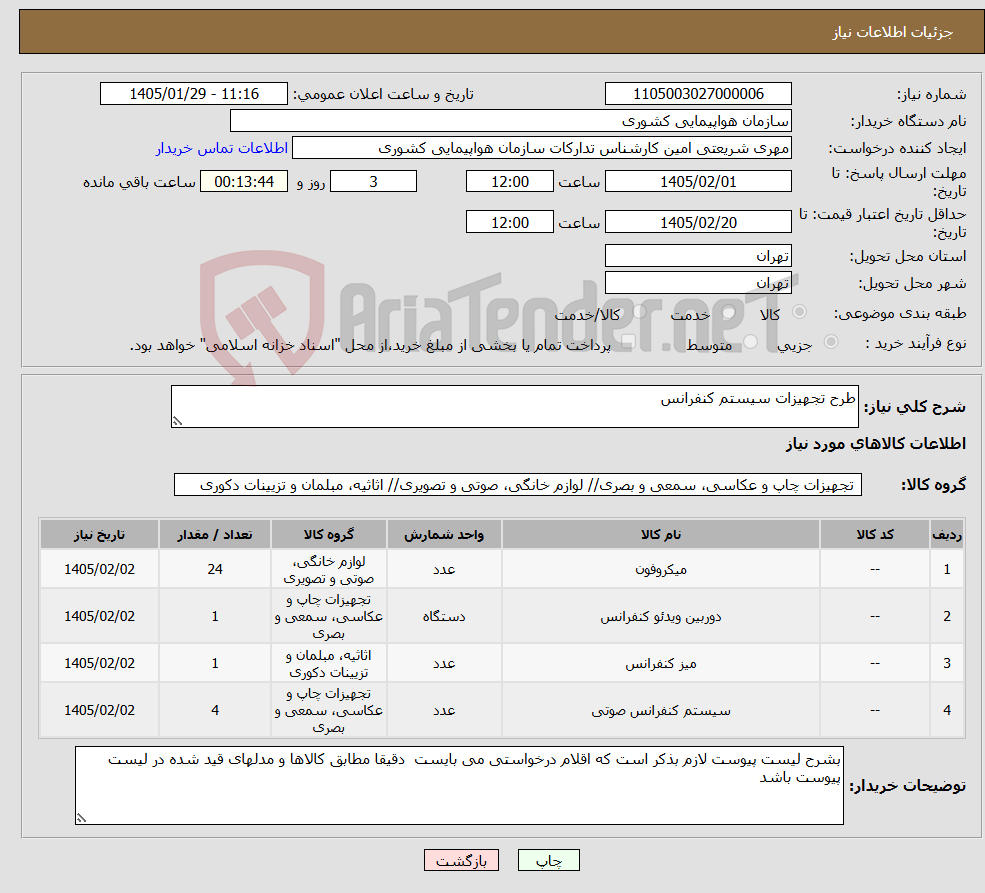Image resolution: width=985 pixels, height=893 pixels.
Task: Click the delivery province field تهران
Action: pos(698,256)
